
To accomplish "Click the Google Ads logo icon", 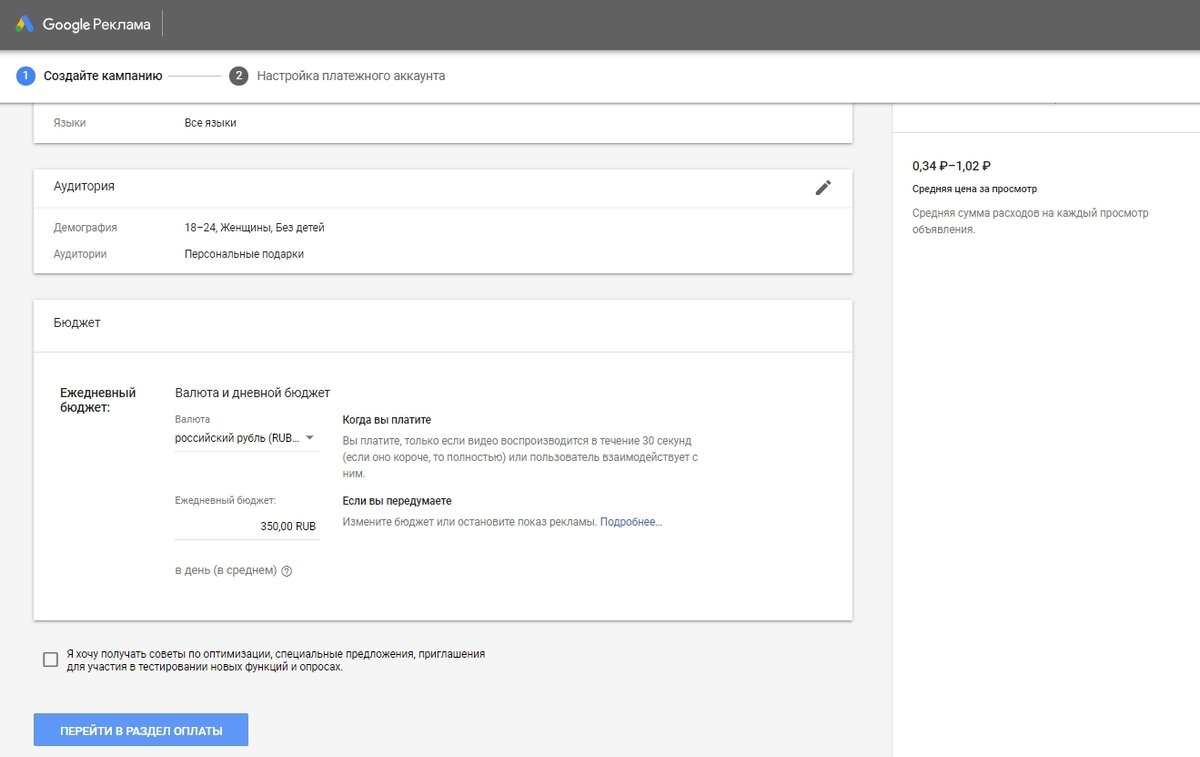I will 24,24.
